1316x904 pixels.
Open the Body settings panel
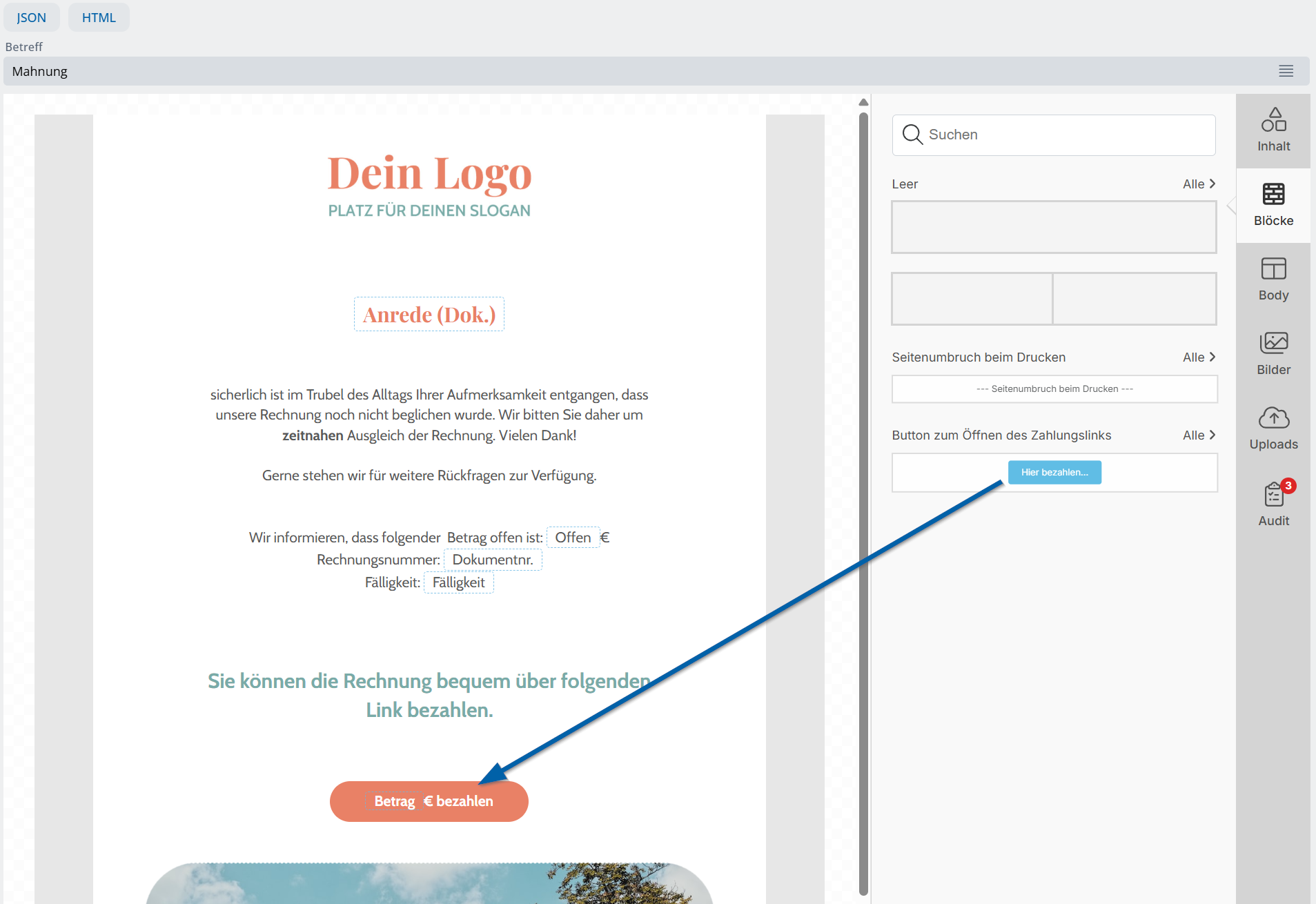(x=1273, y=279)
